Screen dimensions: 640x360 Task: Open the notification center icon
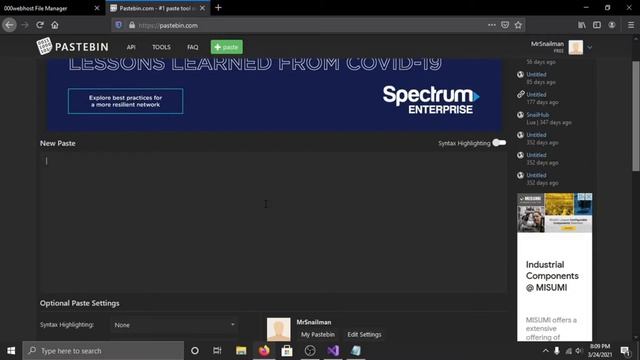625,351
